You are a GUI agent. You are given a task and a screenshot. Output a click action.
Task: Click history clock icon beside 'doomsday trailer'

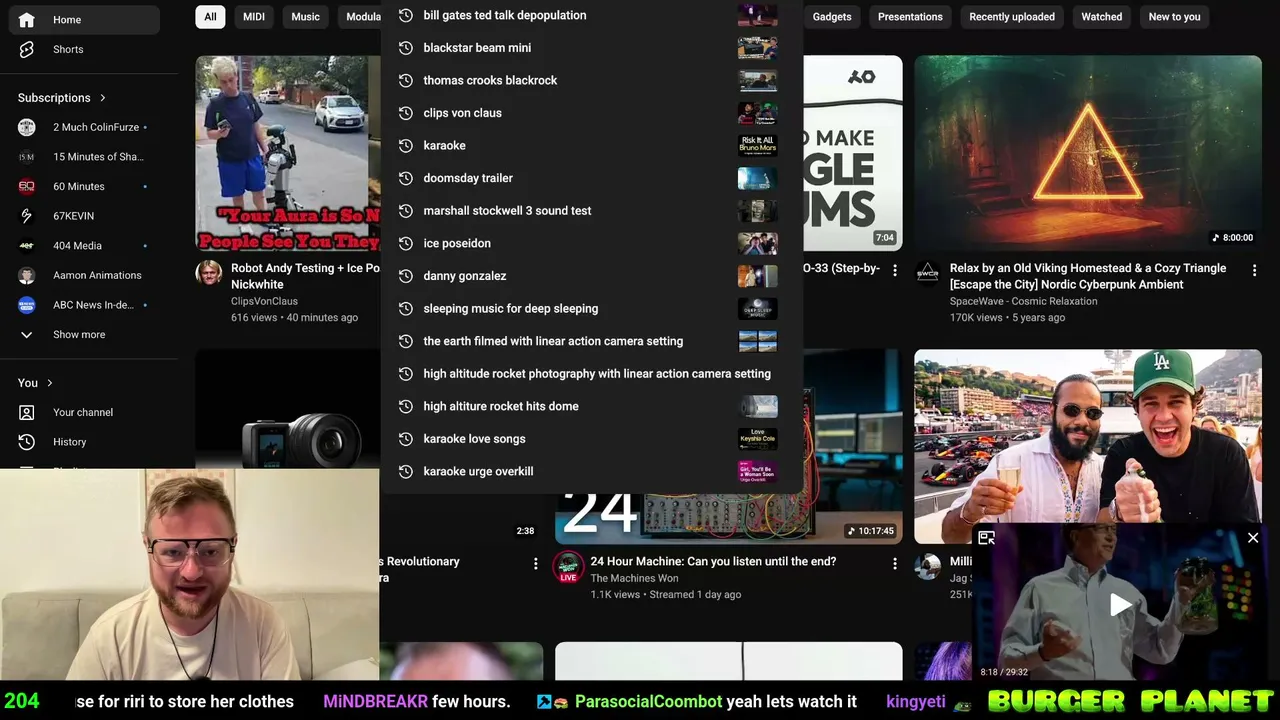pyautogui.click(x=406, y=178)
